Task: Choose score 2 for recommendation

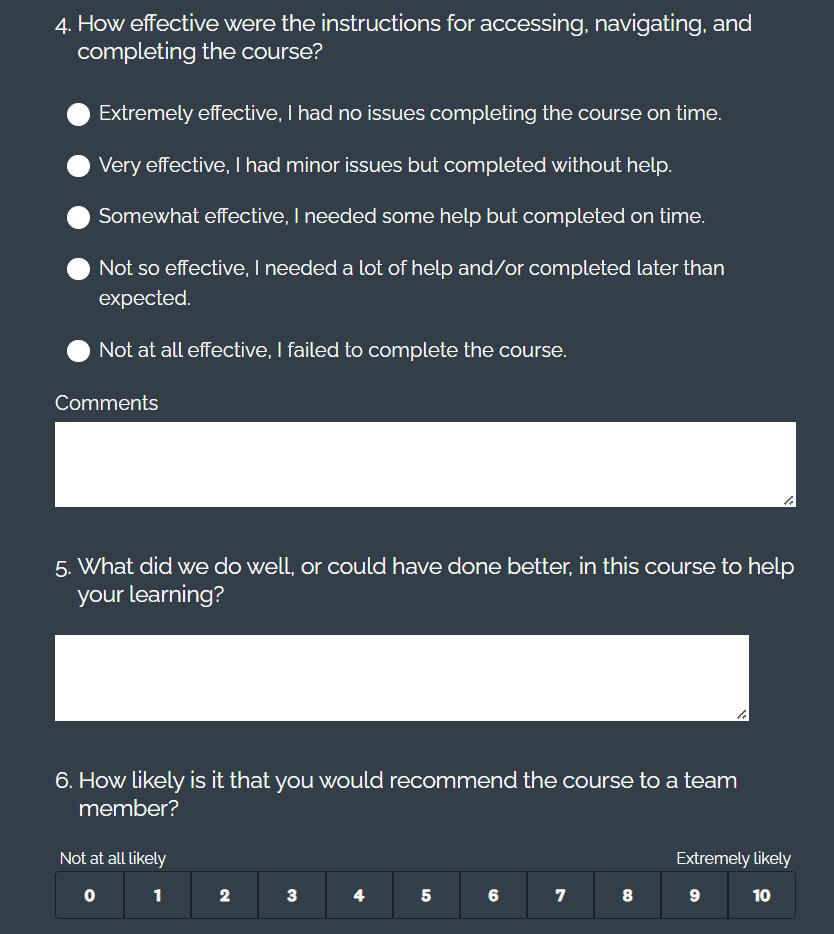Action: click(x=224, y=895)
